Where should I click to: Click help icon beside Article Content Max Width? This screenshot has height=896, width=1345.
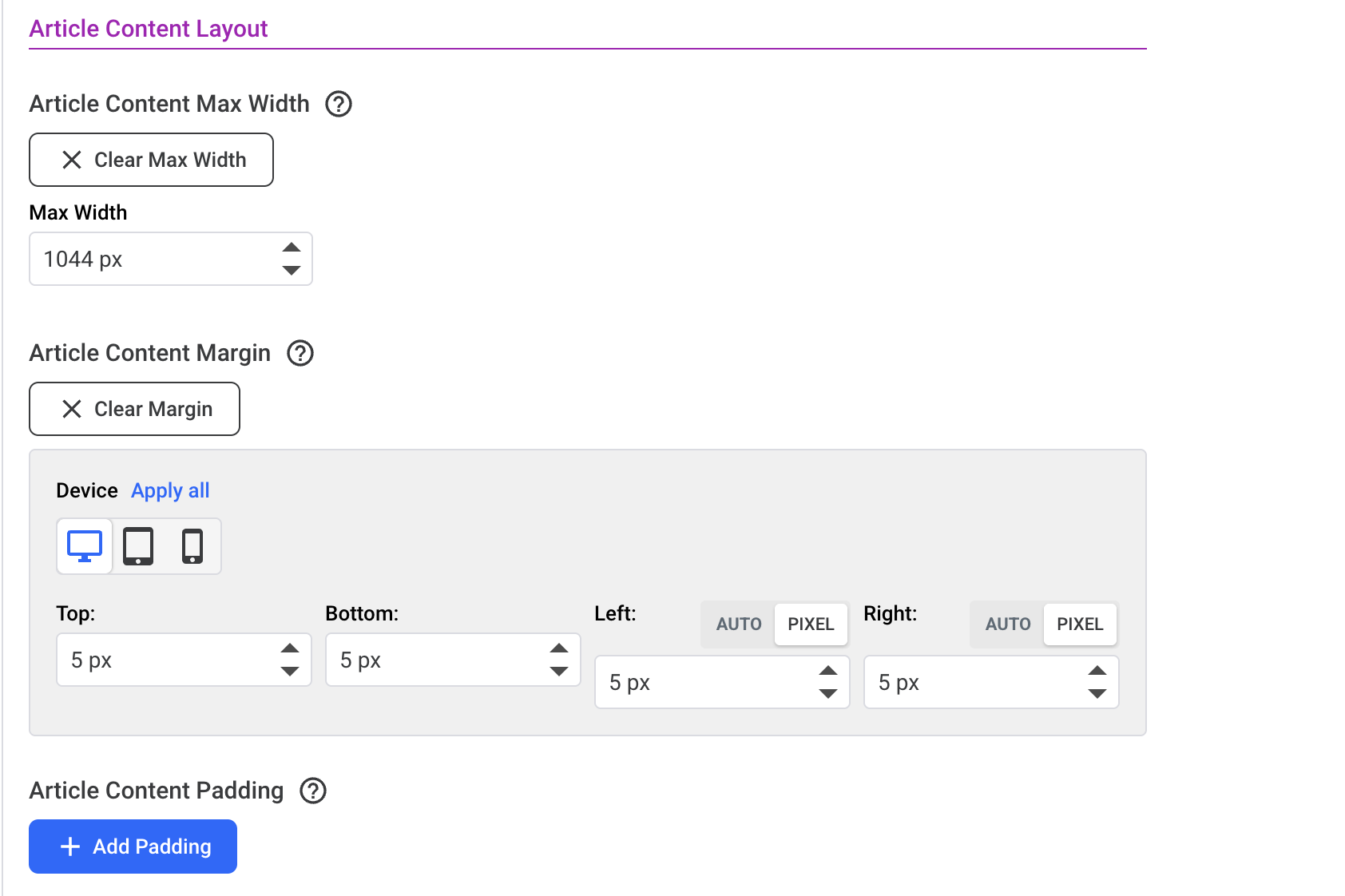click(339, 104)
